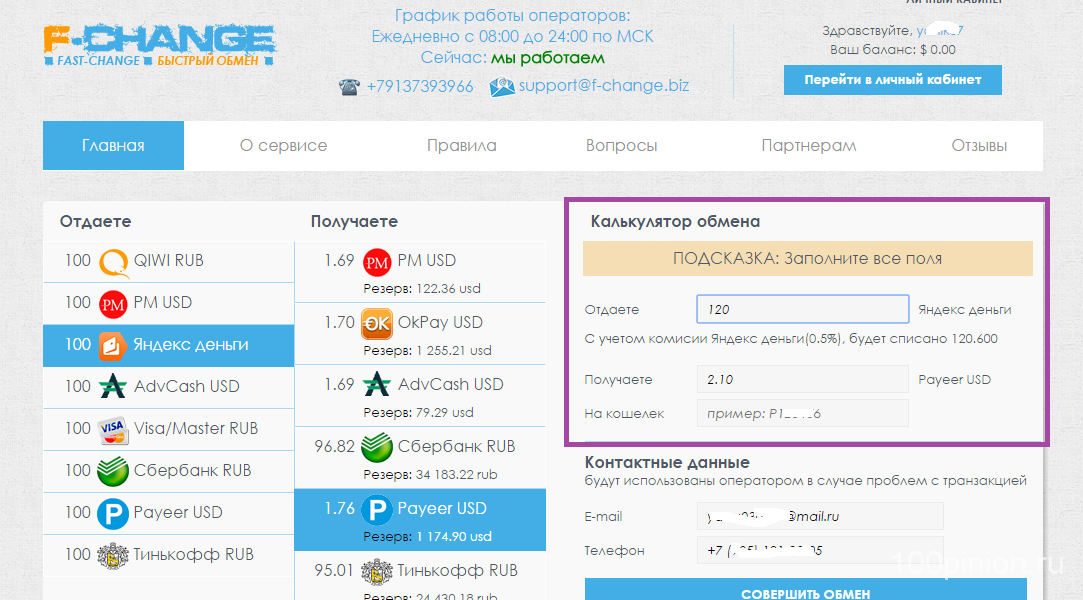Open the Правила tab
1083x600 pixels.
pos(461,146)
